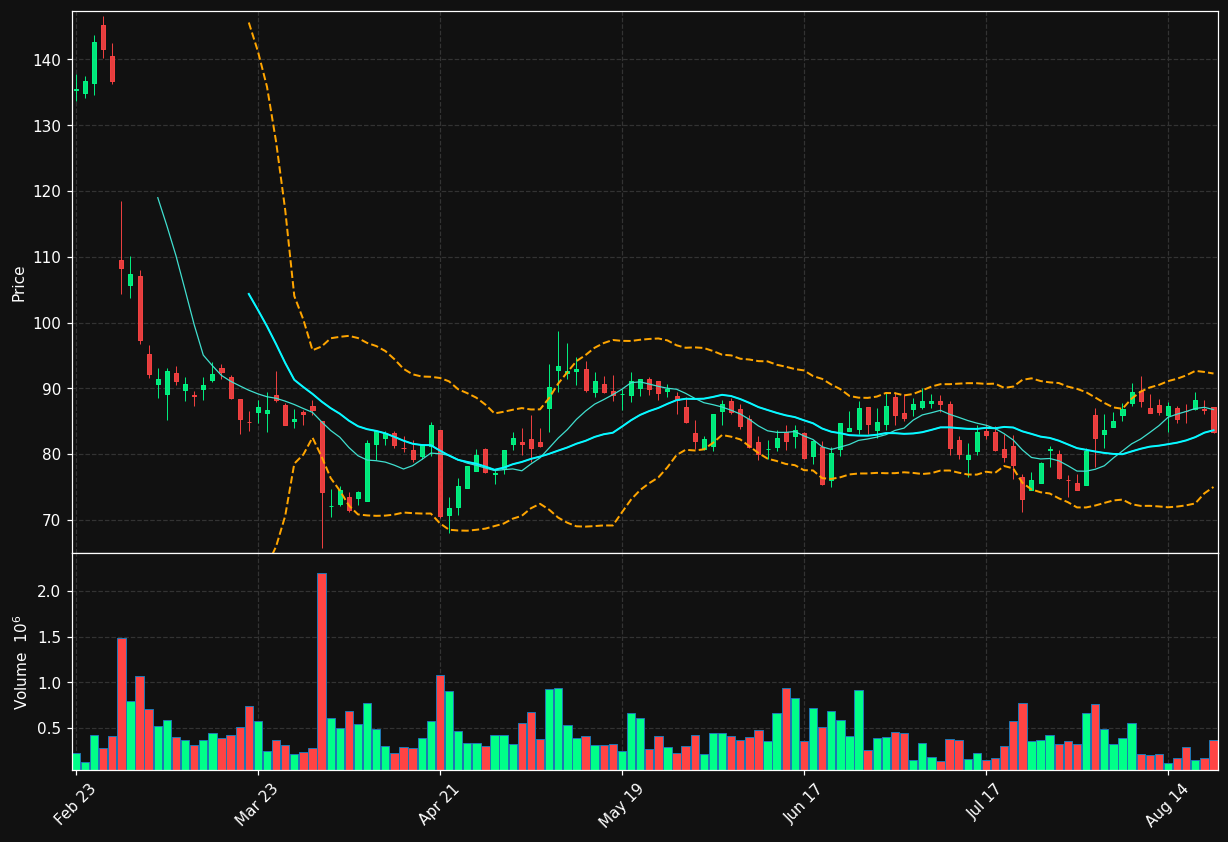Select the "Aug 14" x-axis label

pos(1167,804)
